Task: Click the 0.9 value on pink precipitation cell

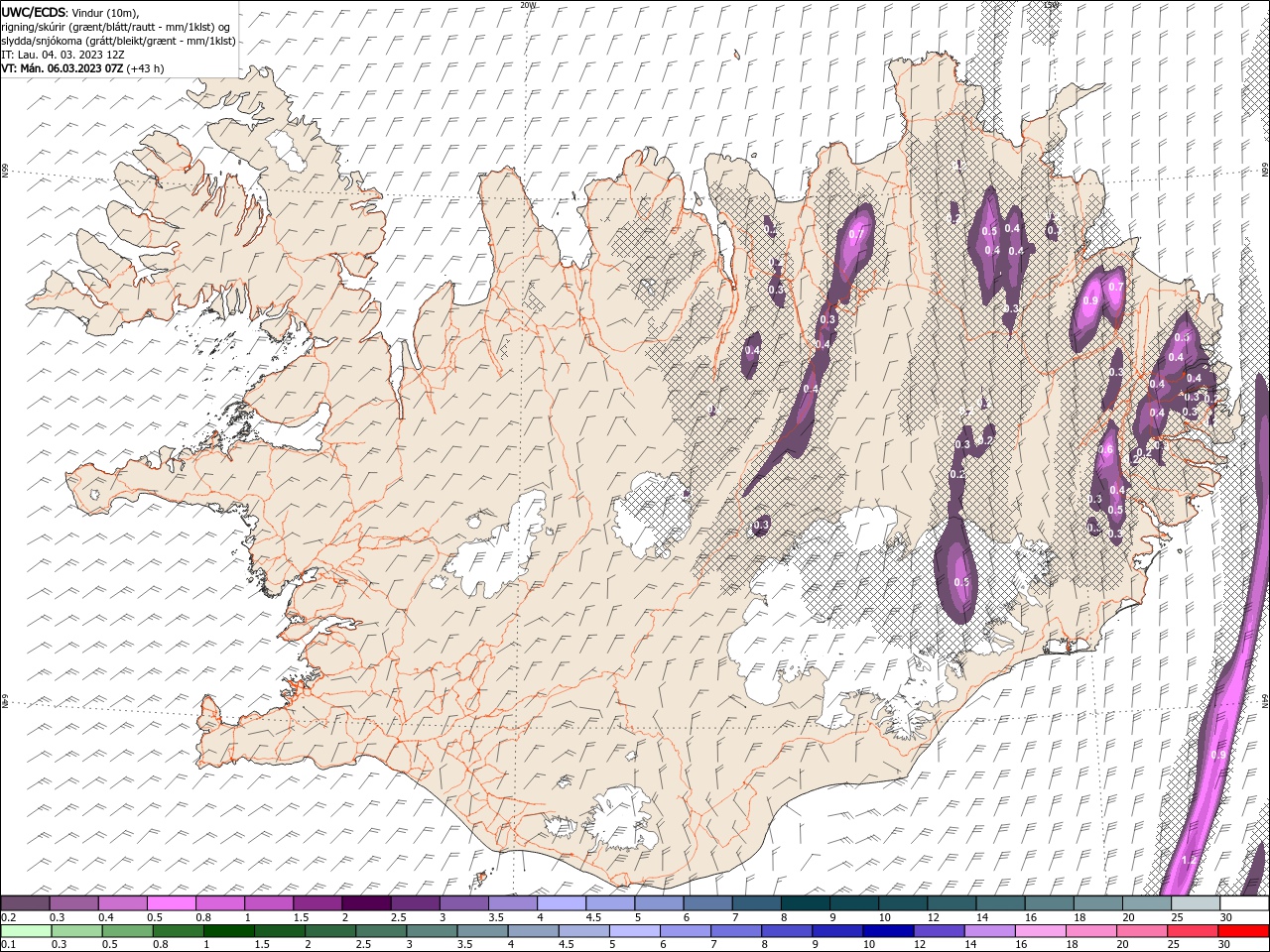Action: click(1090, 300)
